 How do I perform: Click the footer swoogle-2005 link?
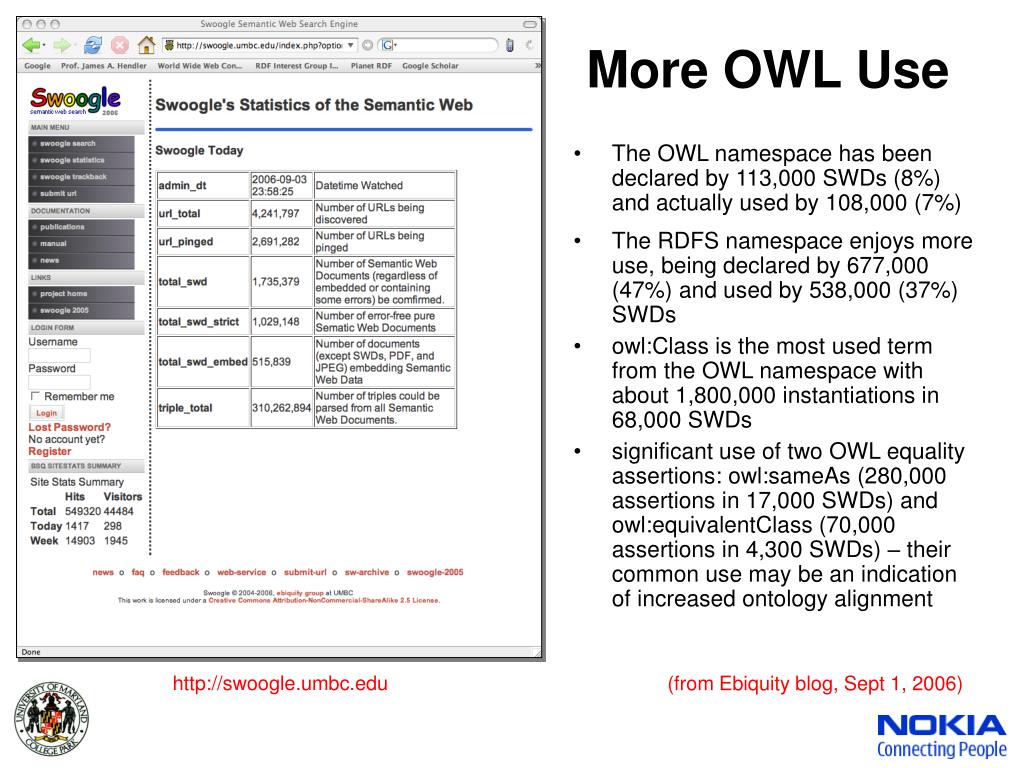coord(435,572)
